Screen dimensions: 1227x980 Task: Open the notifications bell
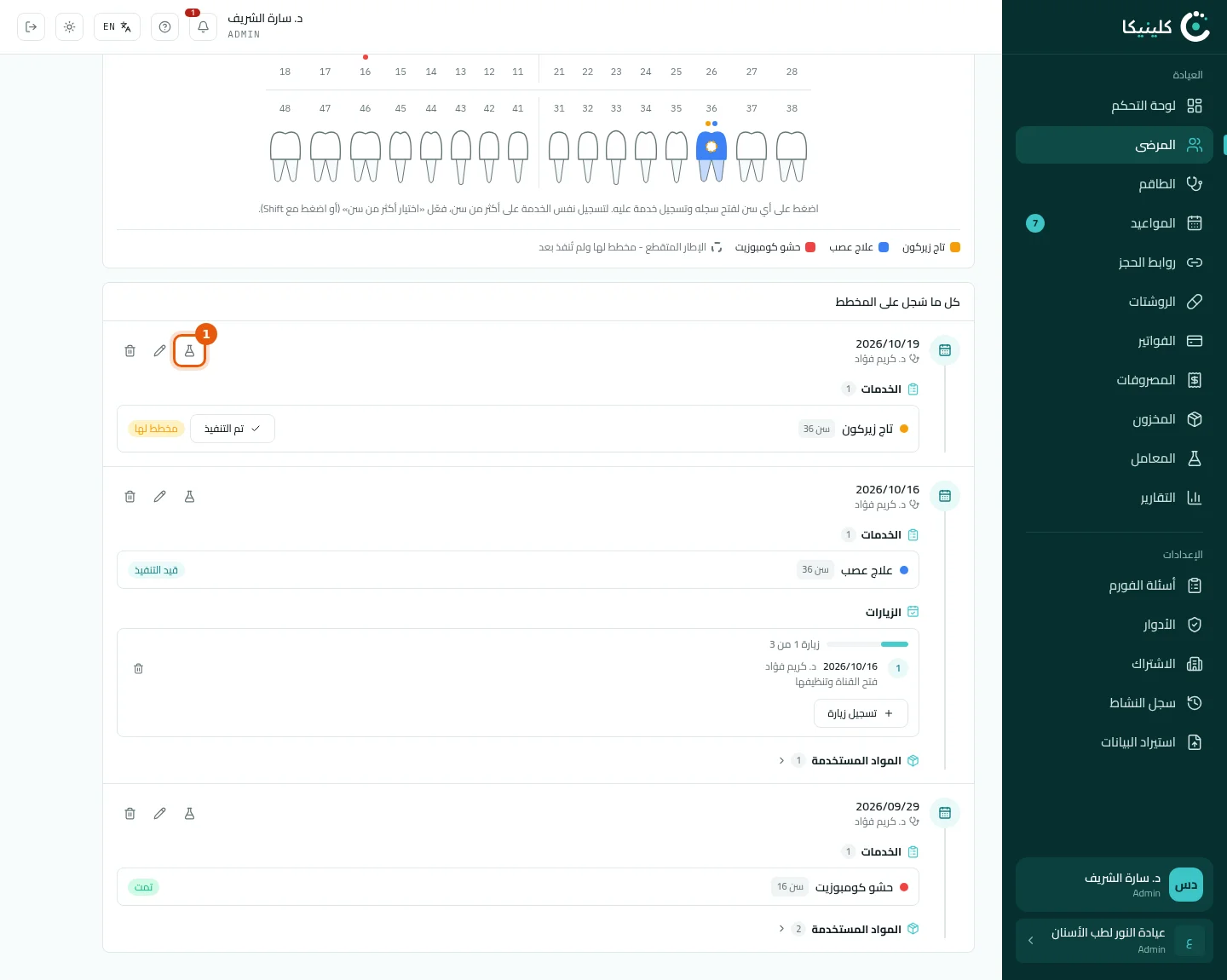(203, 27)
